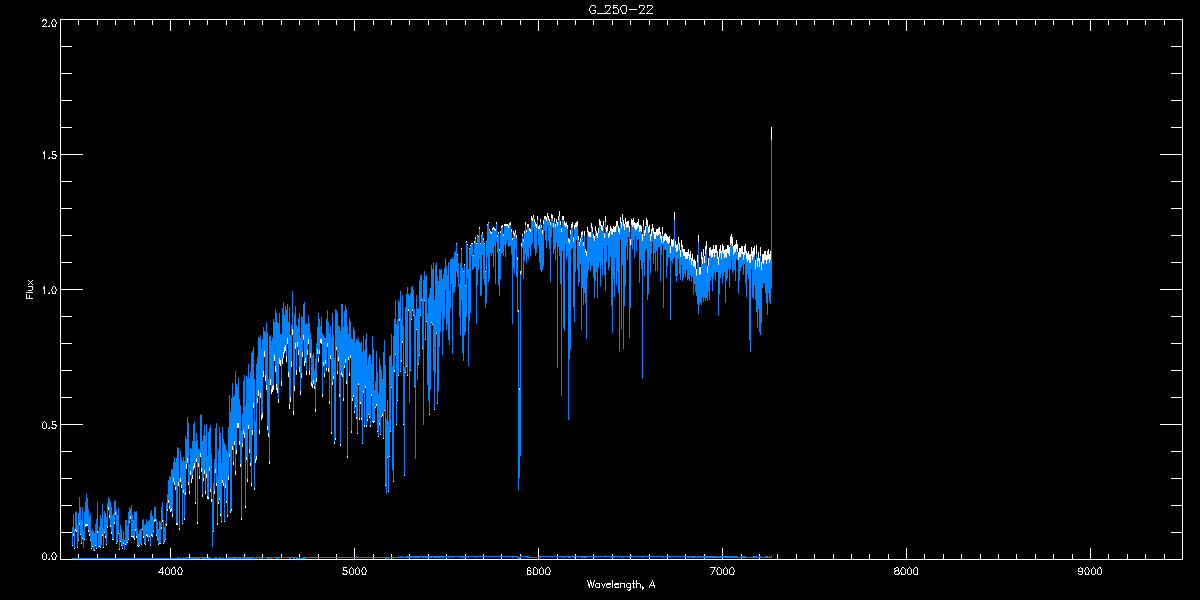Screen dimensions: 1200x600
Task: Click the Wavelength, A x-axis label
Action: [621, 584]
